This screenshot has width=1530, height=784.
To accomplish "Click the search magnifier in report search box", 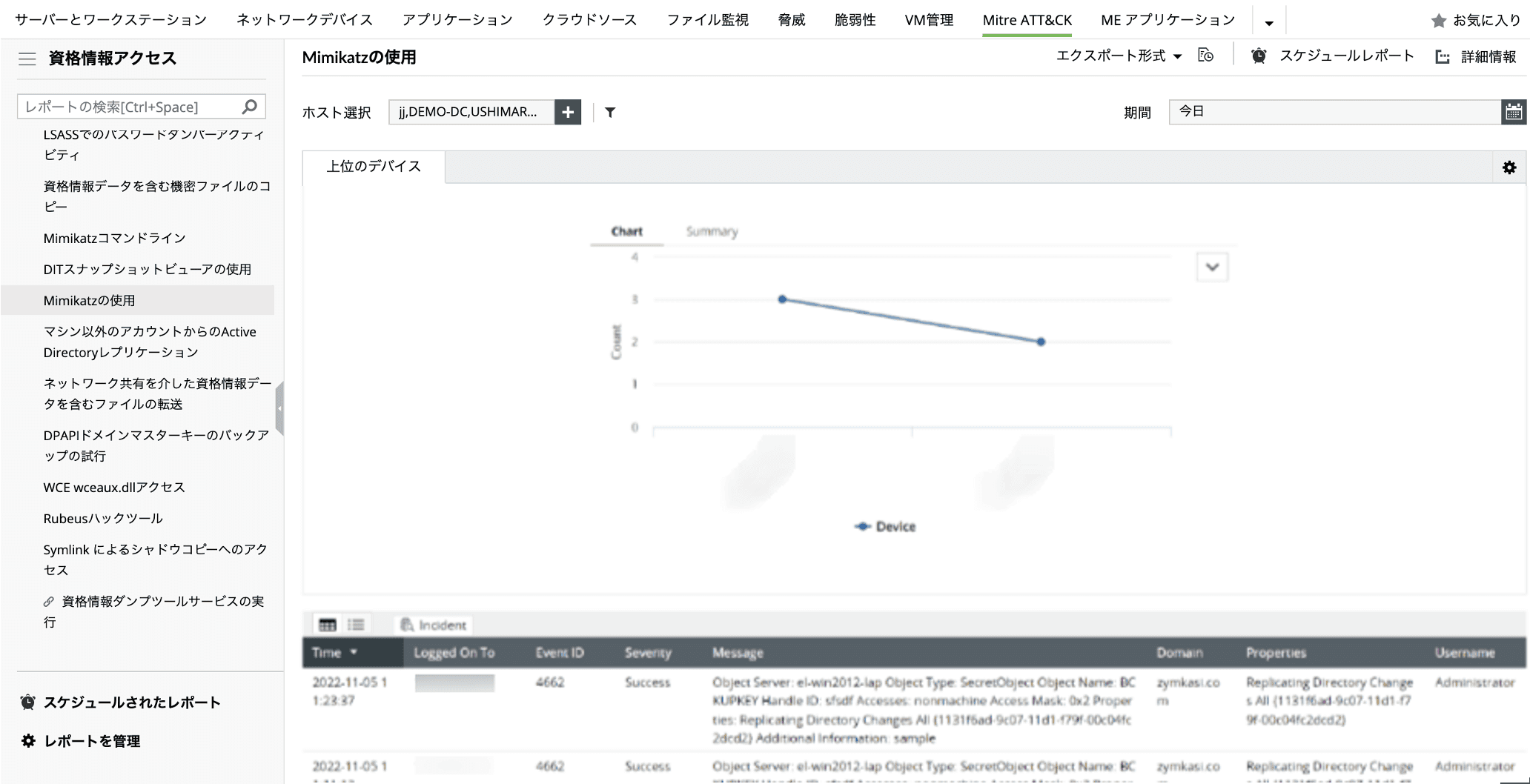I will coord(250,107).
